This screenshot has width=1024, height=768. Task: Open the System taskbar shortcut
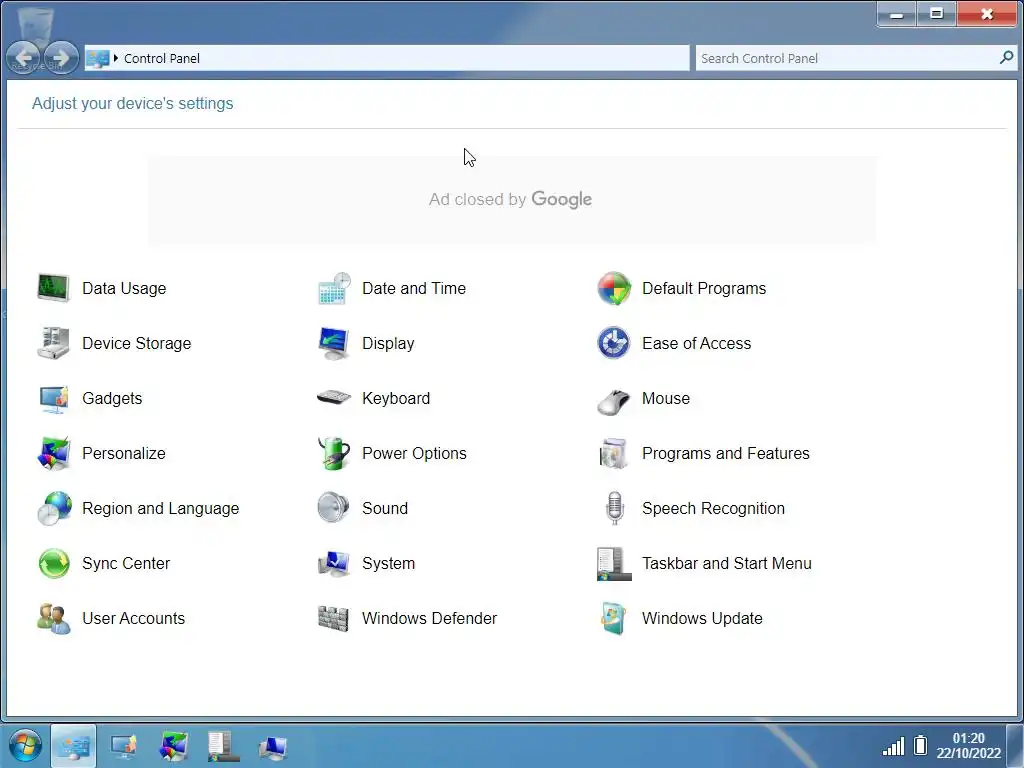pyautogui.click(x=273, y=746)
